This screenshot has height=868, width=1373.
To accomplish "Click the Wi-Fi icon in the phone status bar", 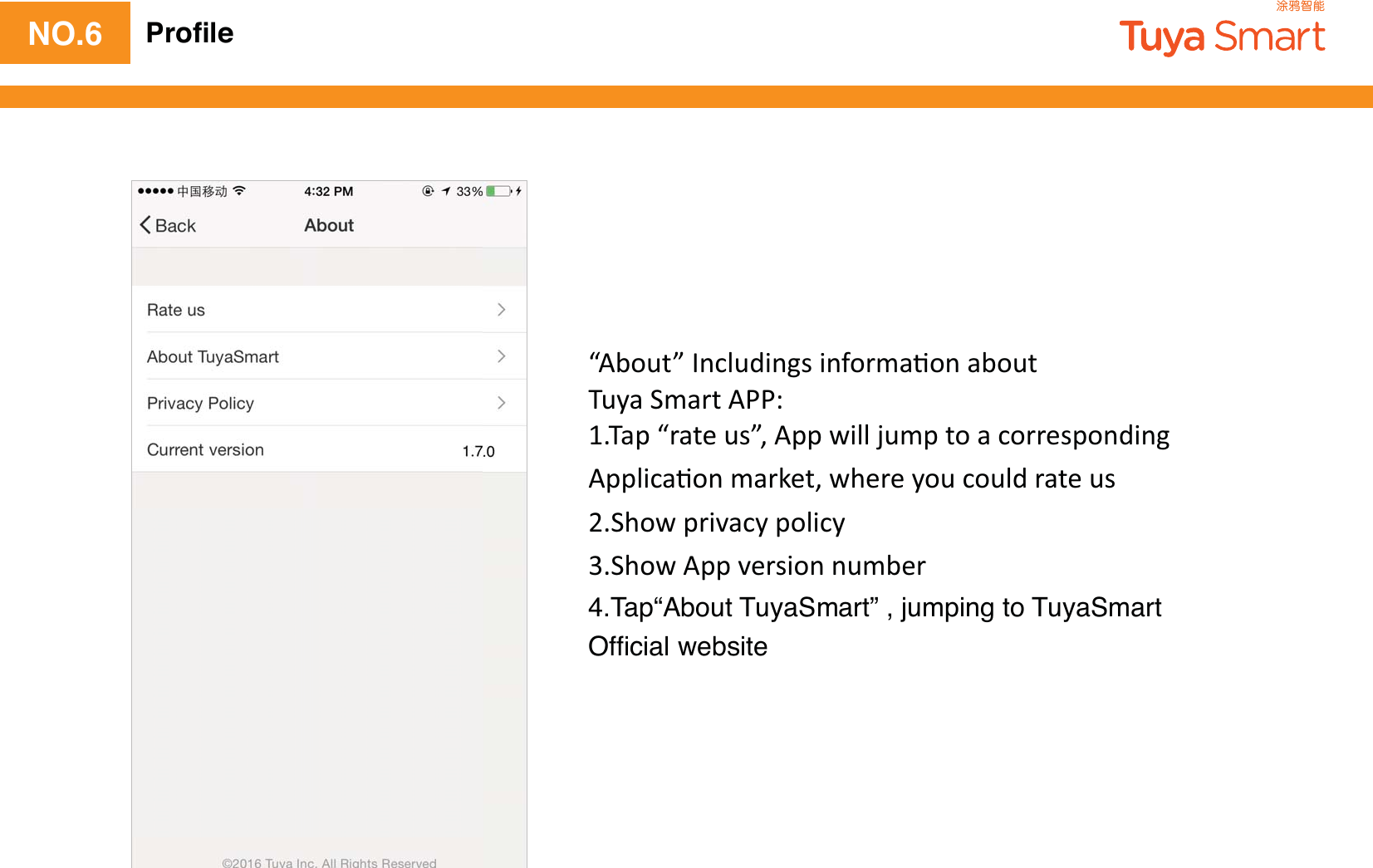I will point(239,191).
